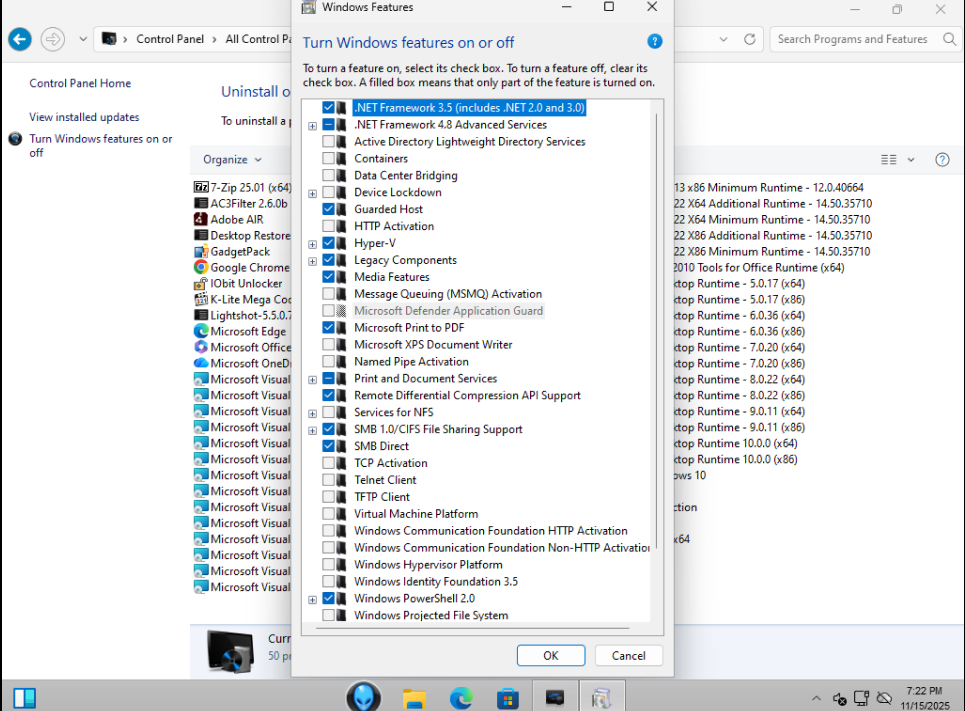Click All Control Panel Items breadcrumb
The image size is (965, 711).
click(x=258, y=39)
